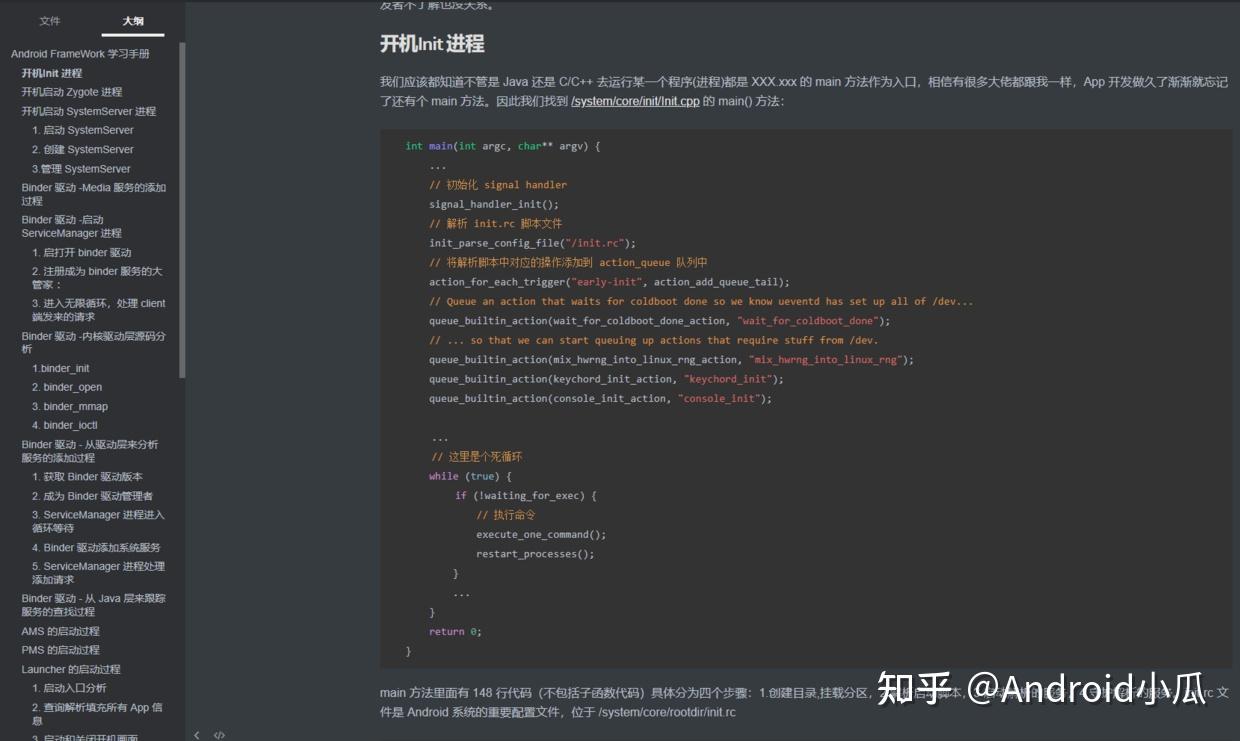Collapse the sidebar with the left arrow icon

pyautogui.click(x=197, y=734)
